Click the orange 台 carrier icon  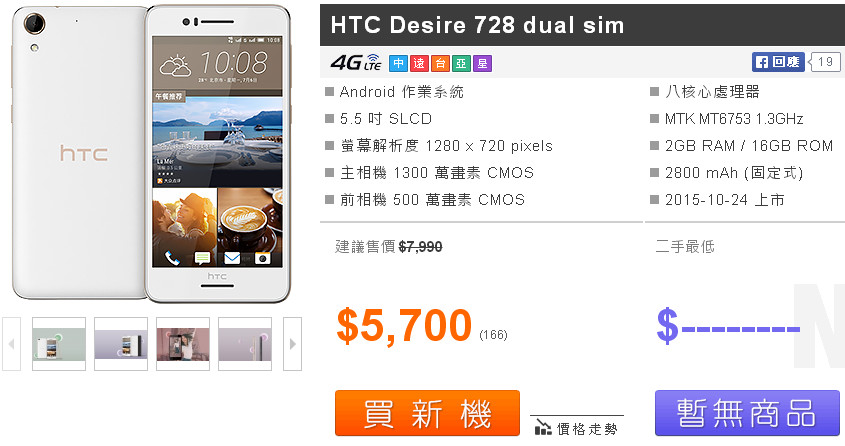pyautogui.click(x=440, y=64)
